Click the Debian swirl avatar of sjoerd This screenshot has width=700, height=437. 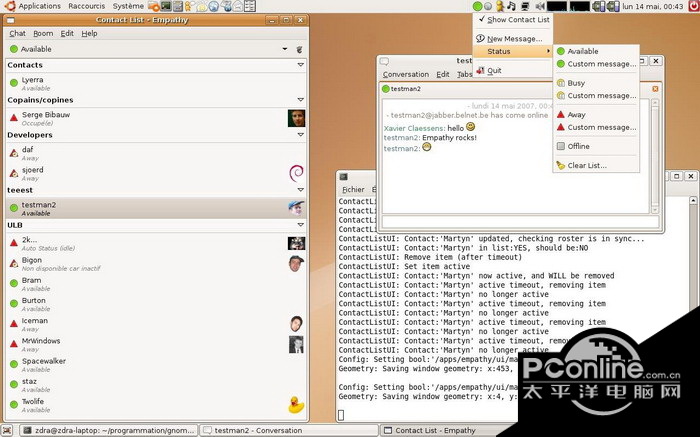(x=296, y=173)
